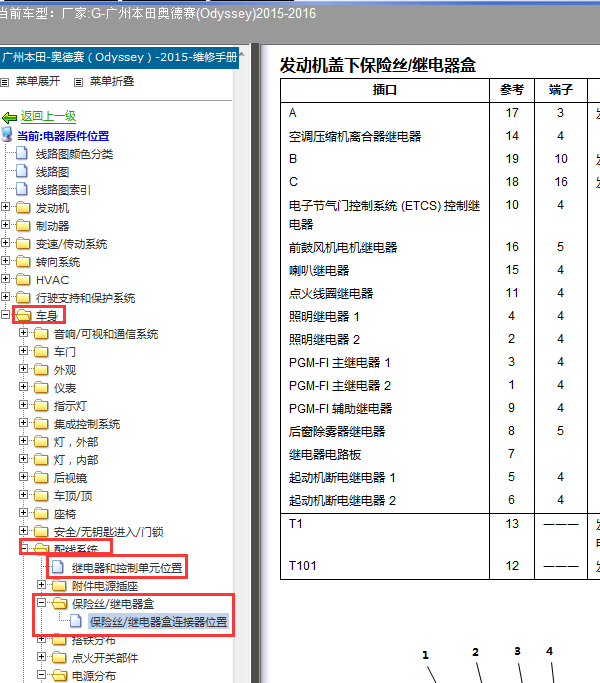Click the PGM-FI 辅助继电器 table row
The image size is (600, 683).
[440, 409]
